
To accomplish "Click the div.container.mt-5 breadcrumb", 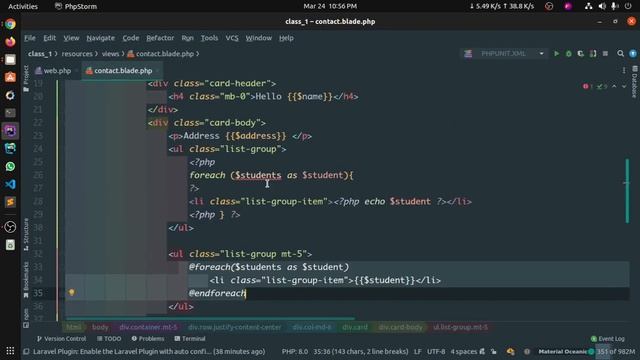I will point(149,327).
